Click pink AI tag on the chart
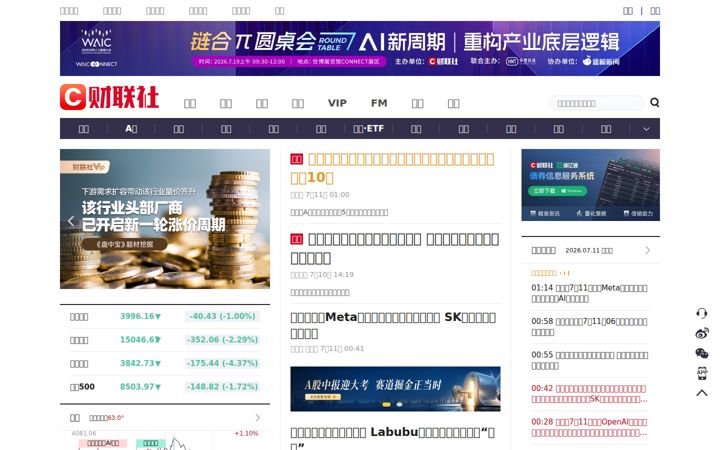Screen dimensions: 720x450 point(103,443)
